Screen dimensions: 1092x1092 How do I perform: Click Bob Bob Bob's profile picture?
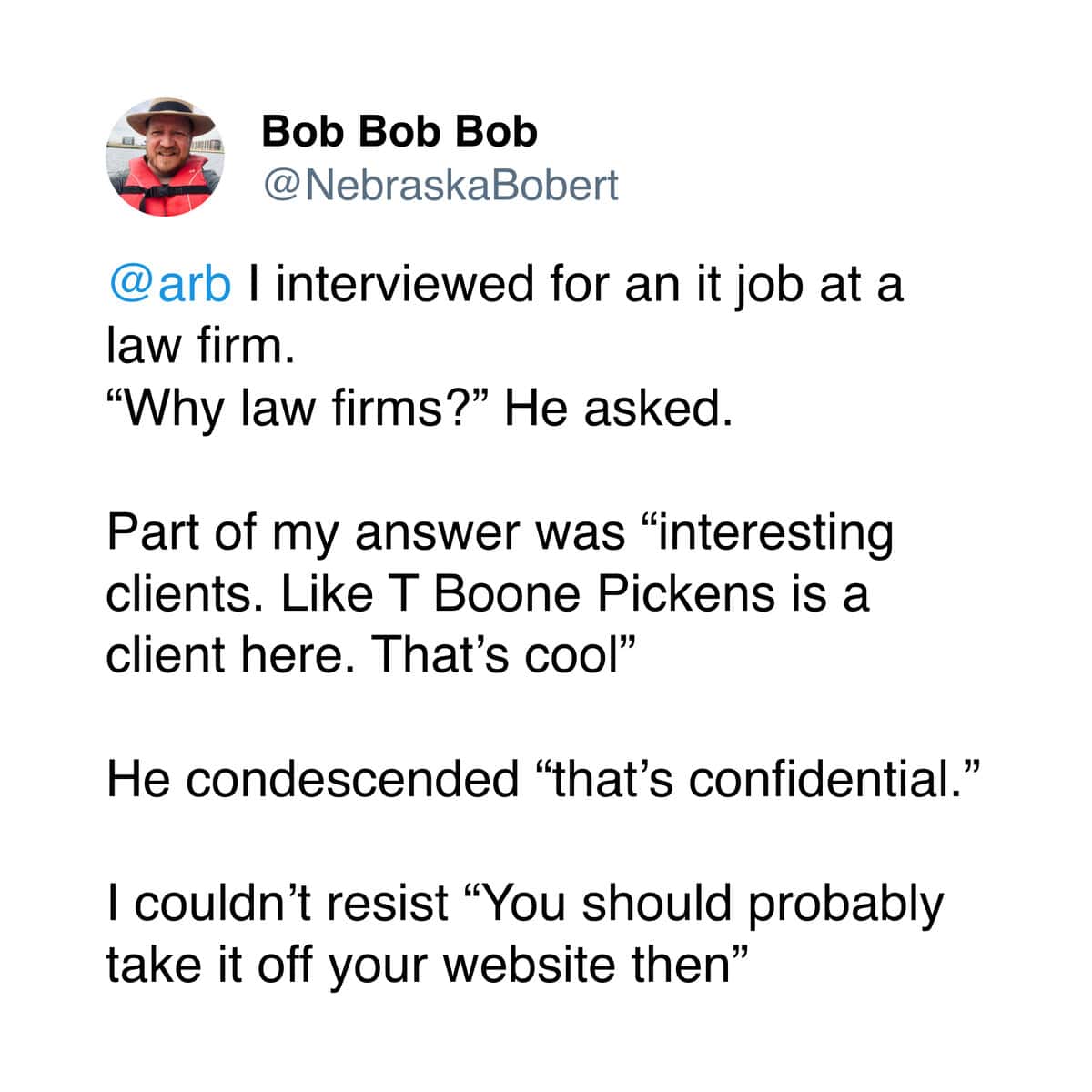pos(165,157)
